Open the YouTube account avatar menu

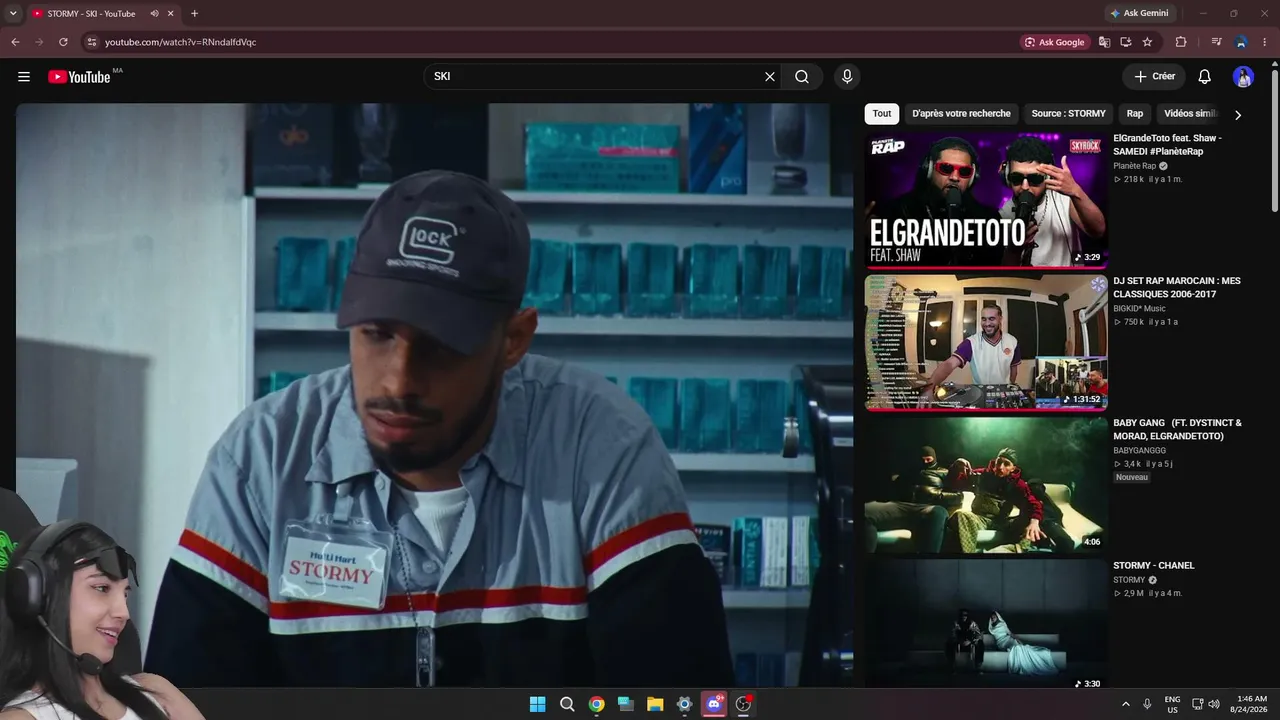1243,77
